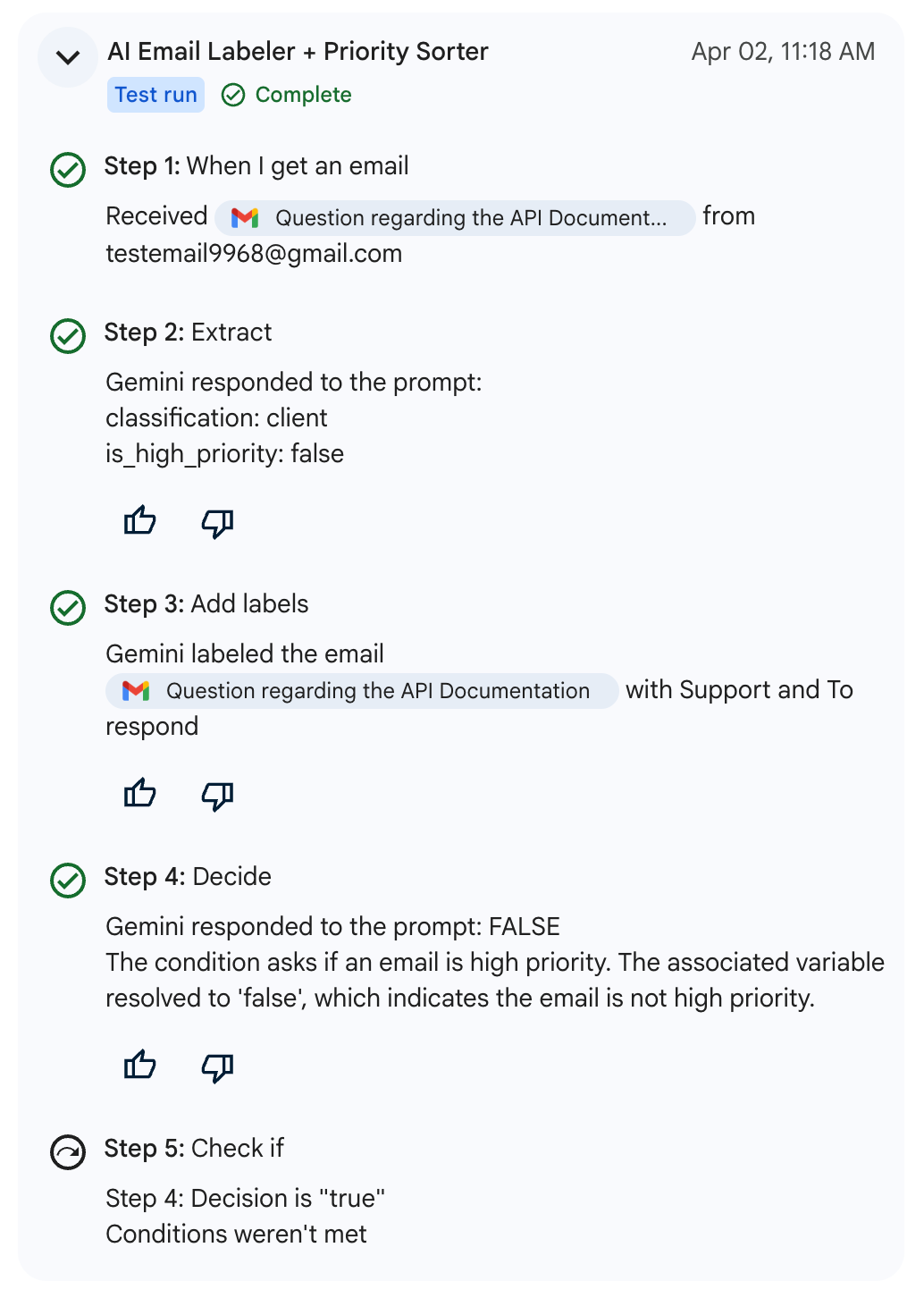Dislike the Step 4 Decide response

(x=217, y=1067)
